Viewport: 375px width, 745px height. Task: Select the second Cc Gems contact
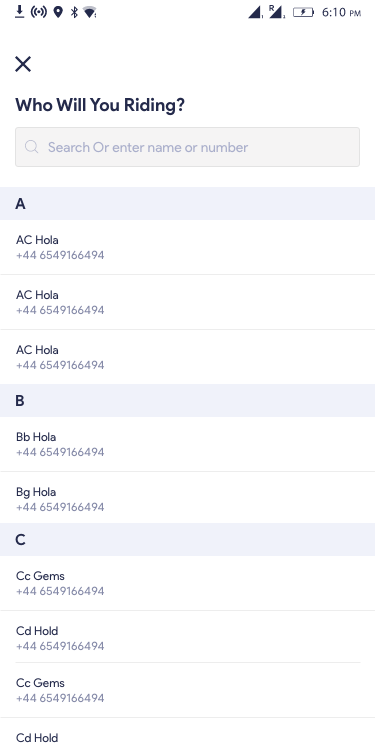click(187, 690)
